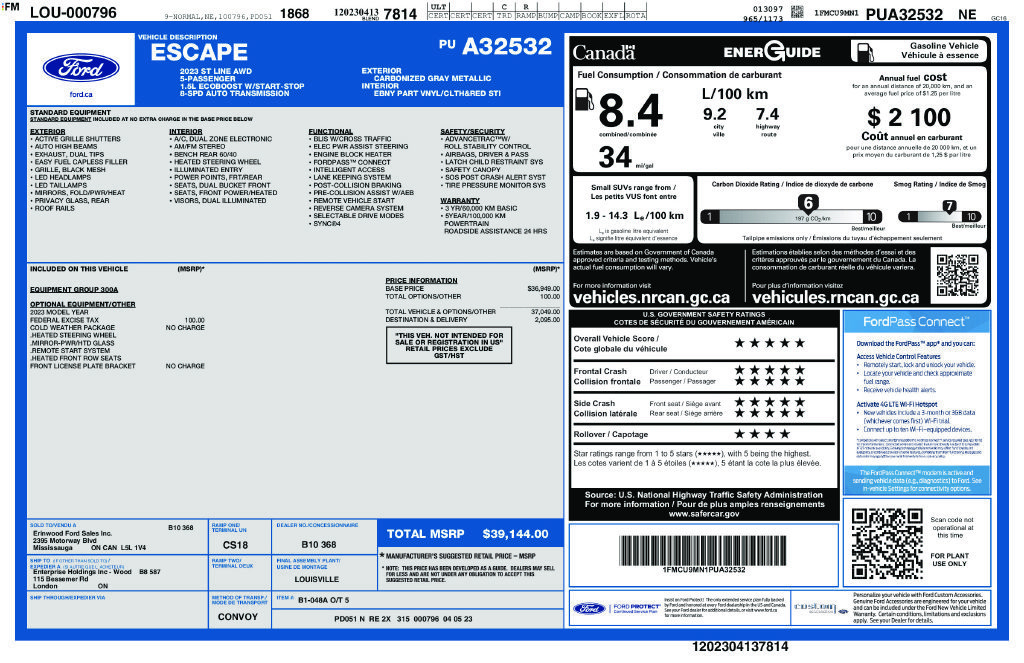
Task: Click the smog rating marker 7
Action: tap(950, 206)
